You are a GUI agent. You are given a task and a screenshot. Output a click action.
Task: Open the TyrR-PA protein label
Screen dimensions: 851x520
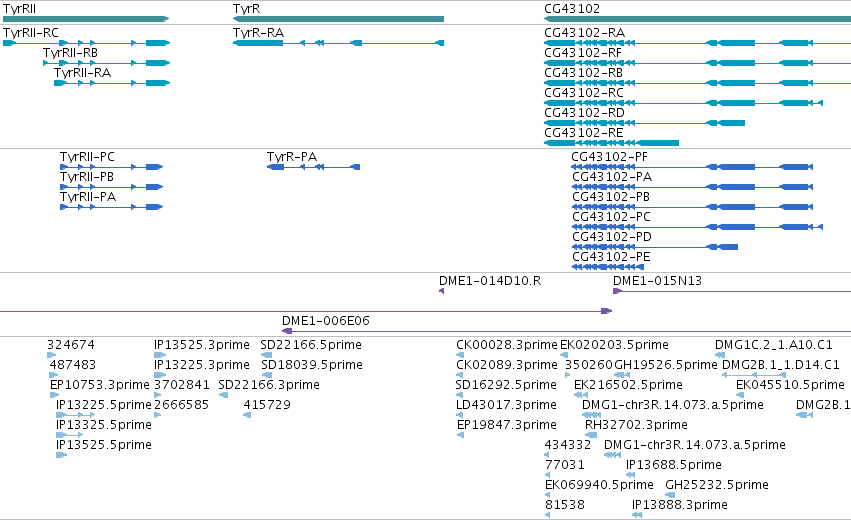tap(292, 157)
